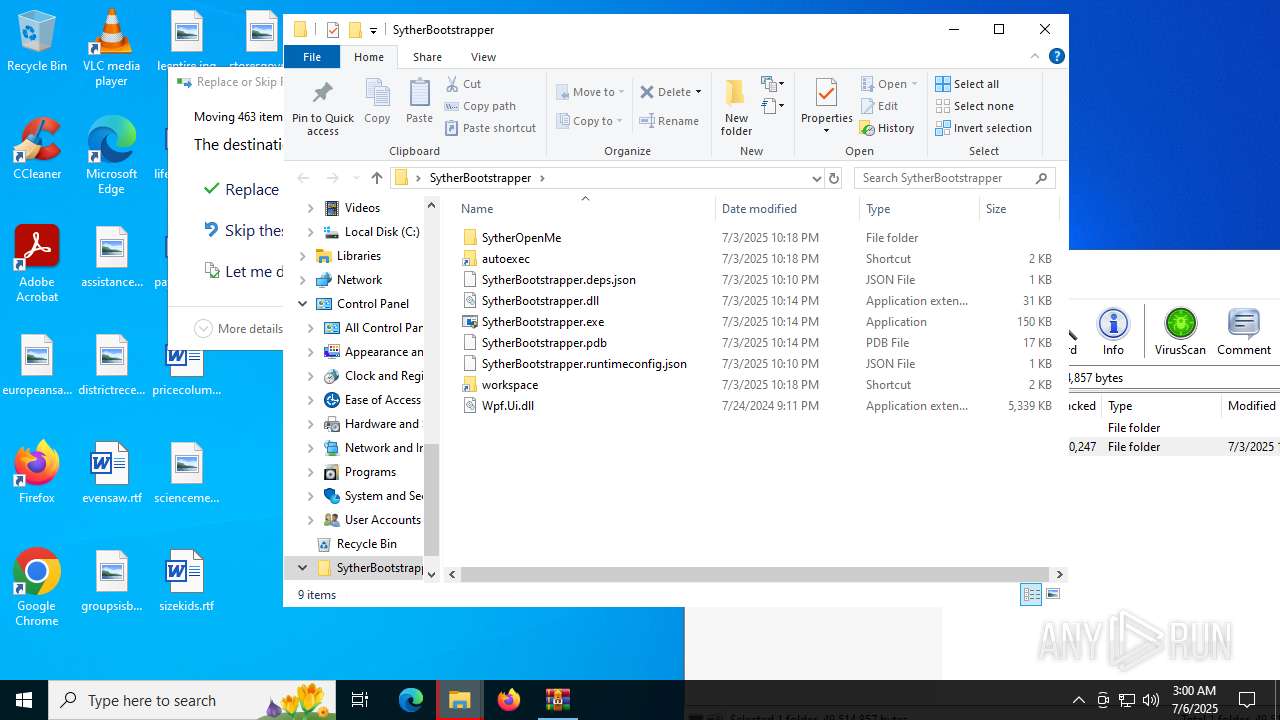The height and width of the screenshot is (720, 1280).
Task: Collapse the ribbon with the chevron
Action: pos(1035,56)
